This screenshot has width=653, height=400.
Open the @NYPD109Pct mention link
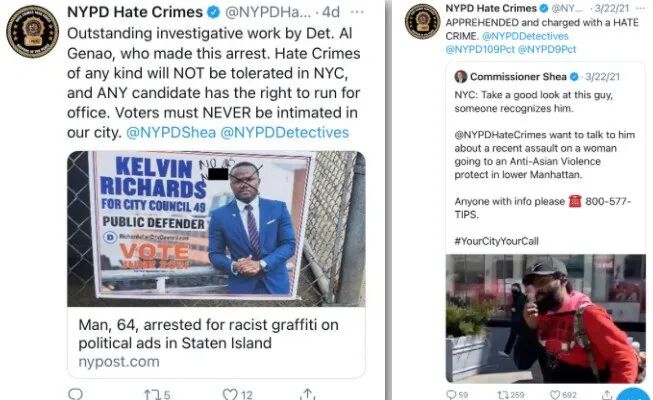pyautogui.click(x=480, y=50)
